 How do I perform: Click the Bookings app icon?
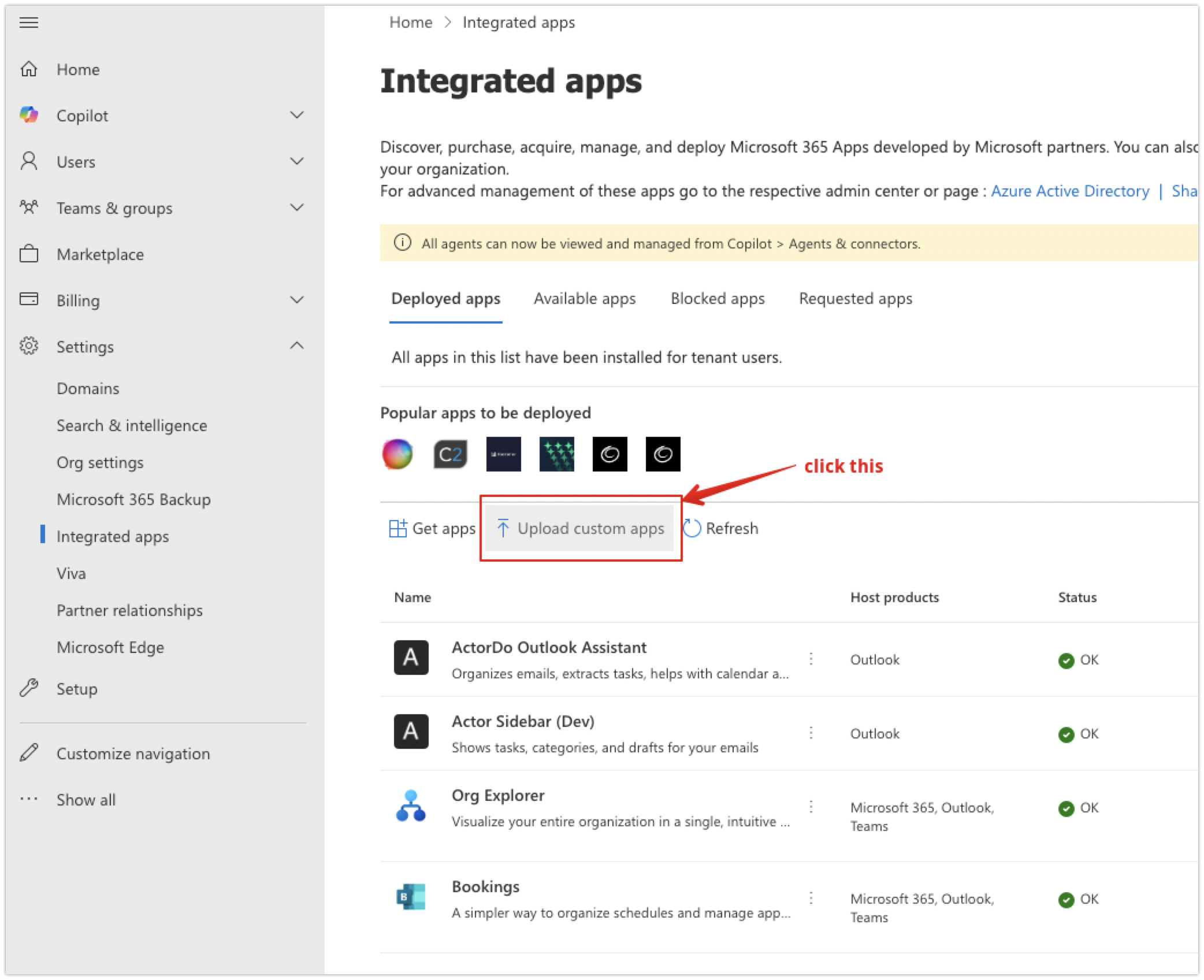click(411, 897)
